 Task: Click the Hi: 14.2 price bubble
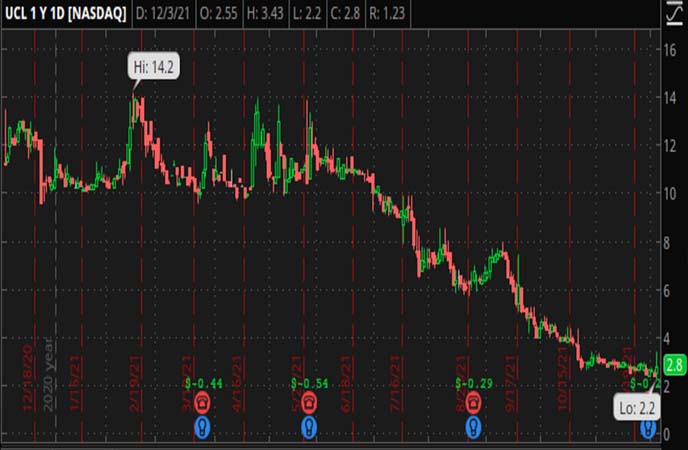pyautogui.click(x=154, y=67)
